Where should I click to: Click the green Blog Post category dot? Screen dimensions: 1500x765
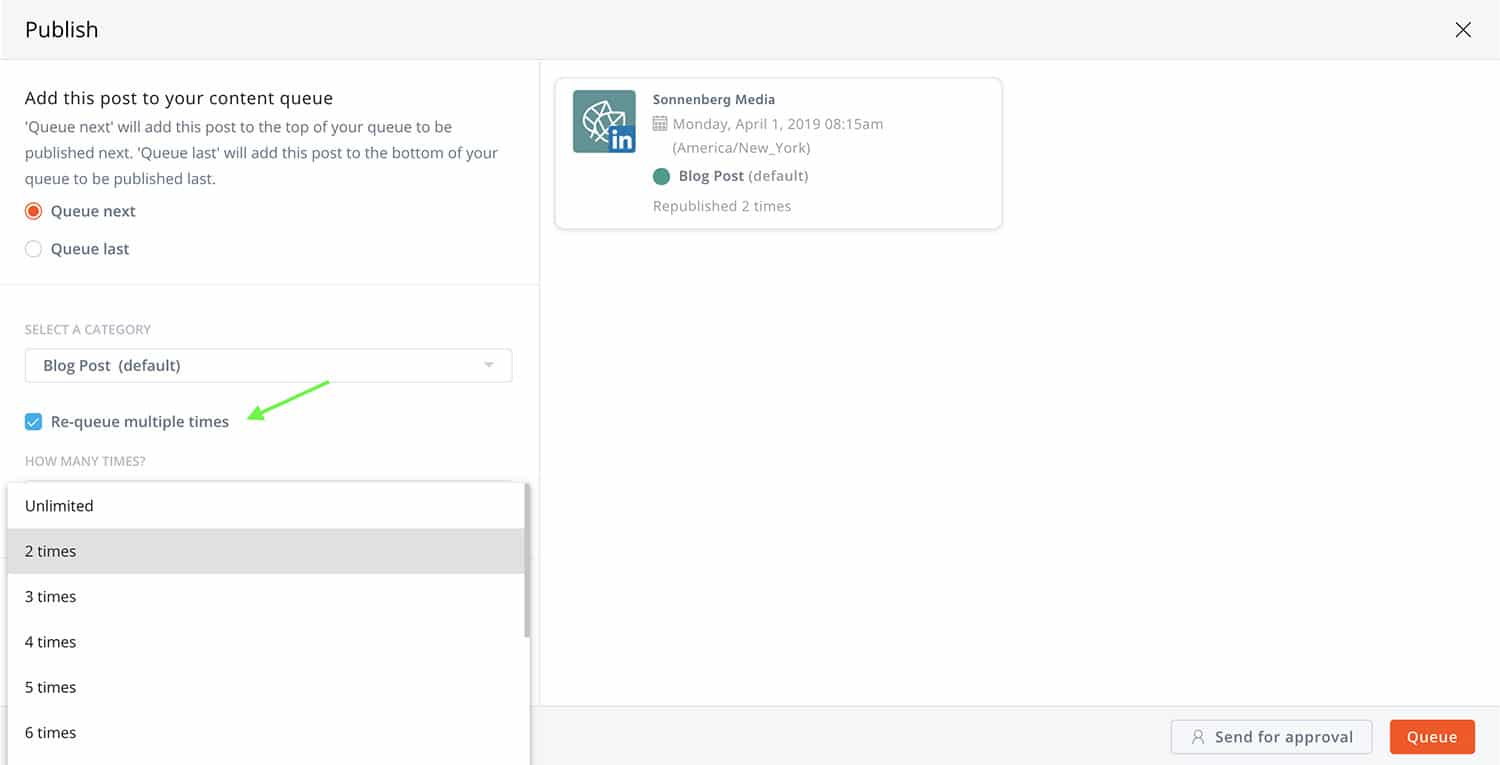pyautogui.click(x=661, y=176)
